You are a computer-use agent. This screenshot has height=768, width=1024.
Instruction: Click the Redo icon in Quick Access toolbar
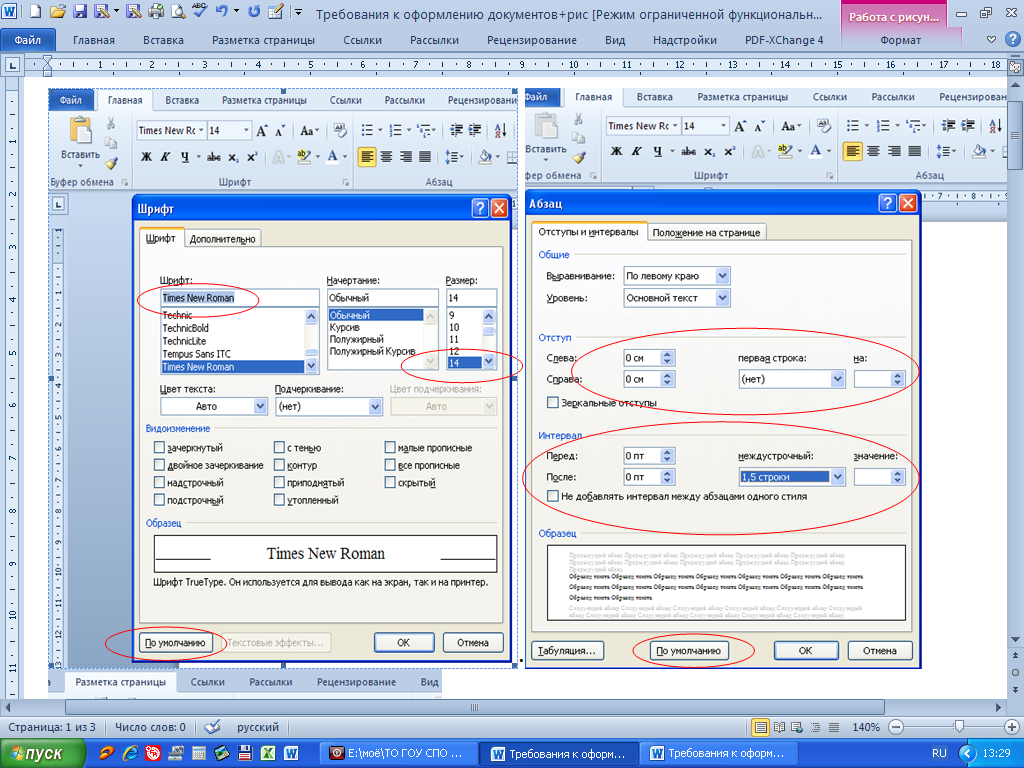point(254,11)
